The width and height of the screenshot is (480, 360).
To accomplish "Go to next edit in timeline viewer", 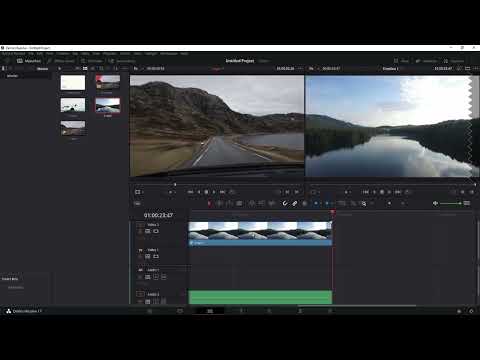I will (x=398, y=192).
